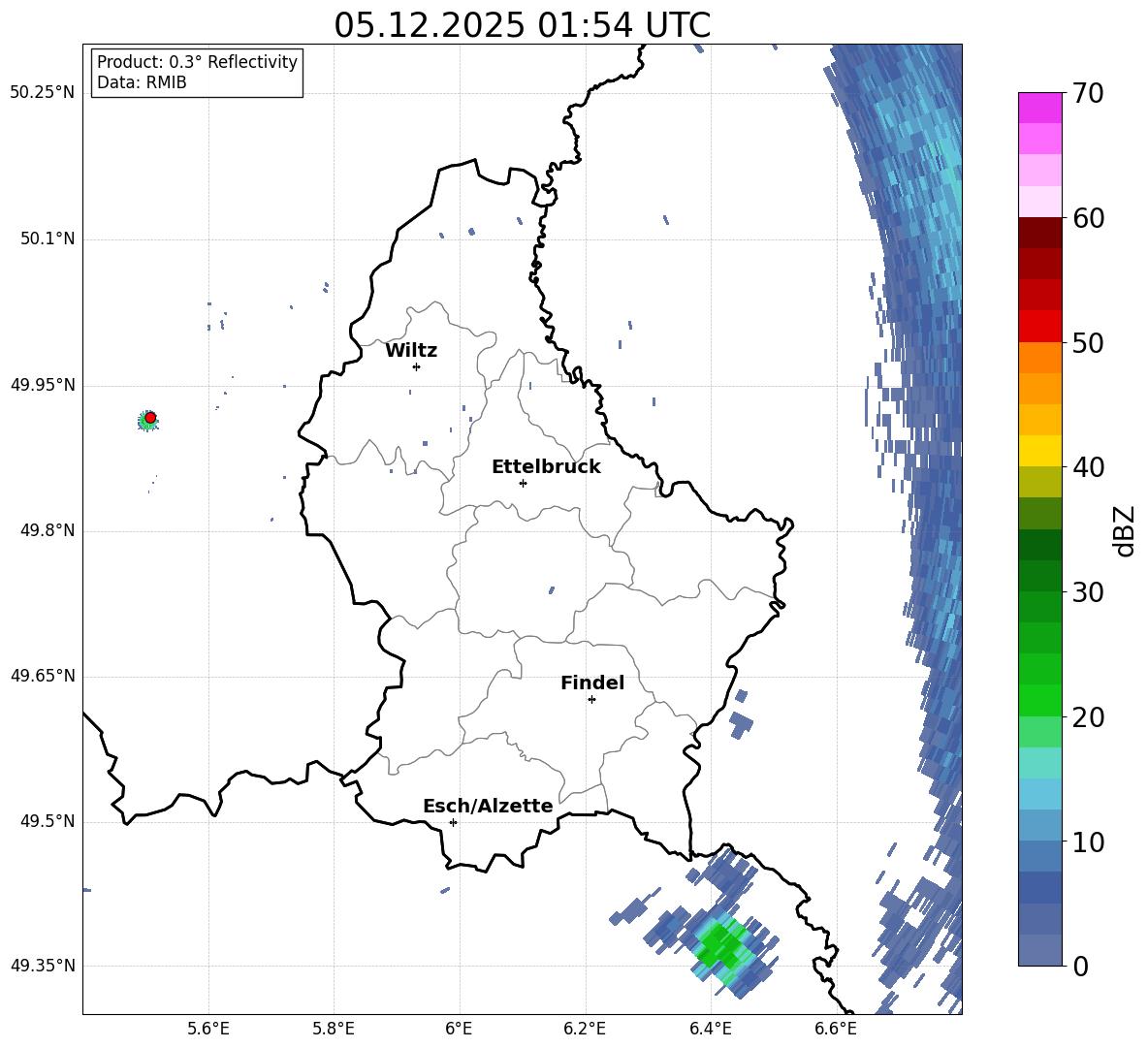Click the 49.5°N latitude label
This screenshot has width=1148, height=1048.
click(47, 821)
